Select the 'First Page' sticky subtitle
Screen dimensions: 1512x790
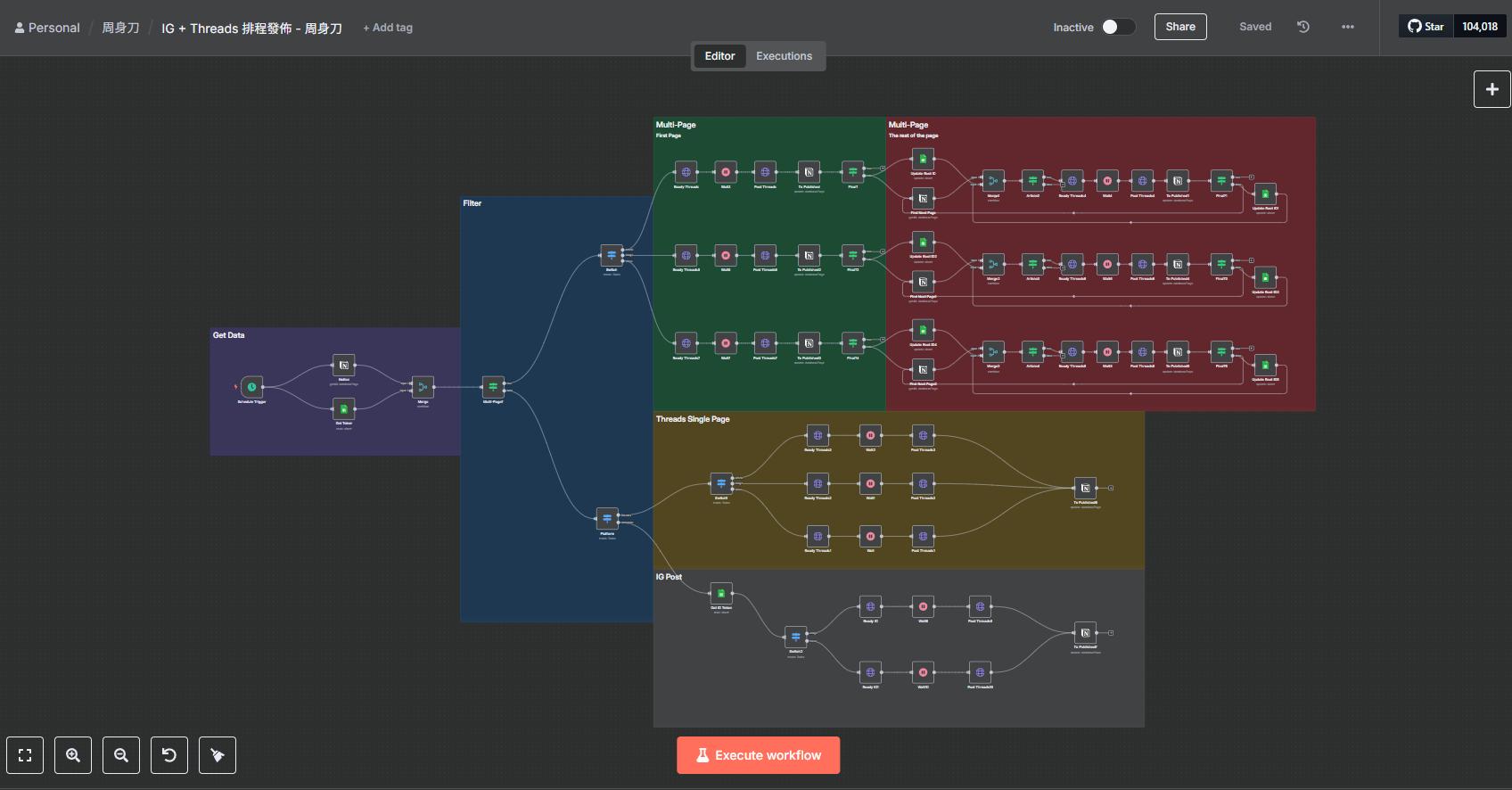click(669, 136)
